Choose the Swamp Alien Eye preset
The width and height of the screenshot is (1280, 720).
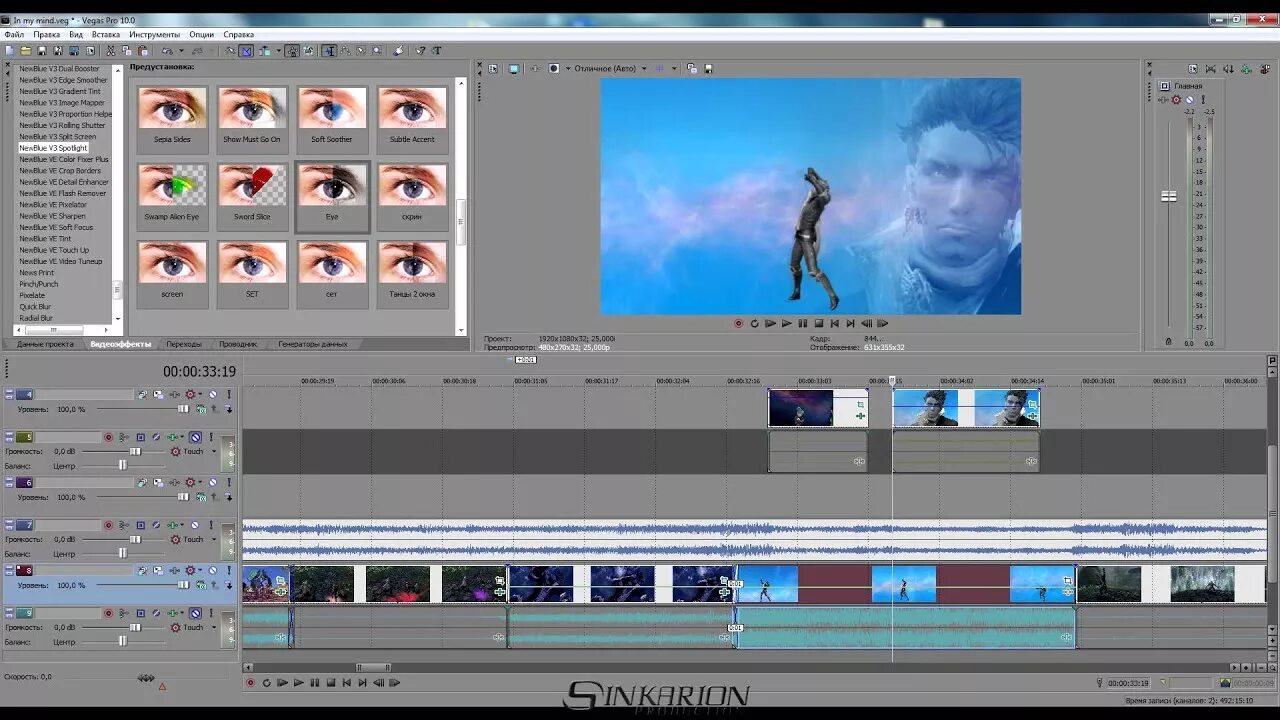point(173,195)
